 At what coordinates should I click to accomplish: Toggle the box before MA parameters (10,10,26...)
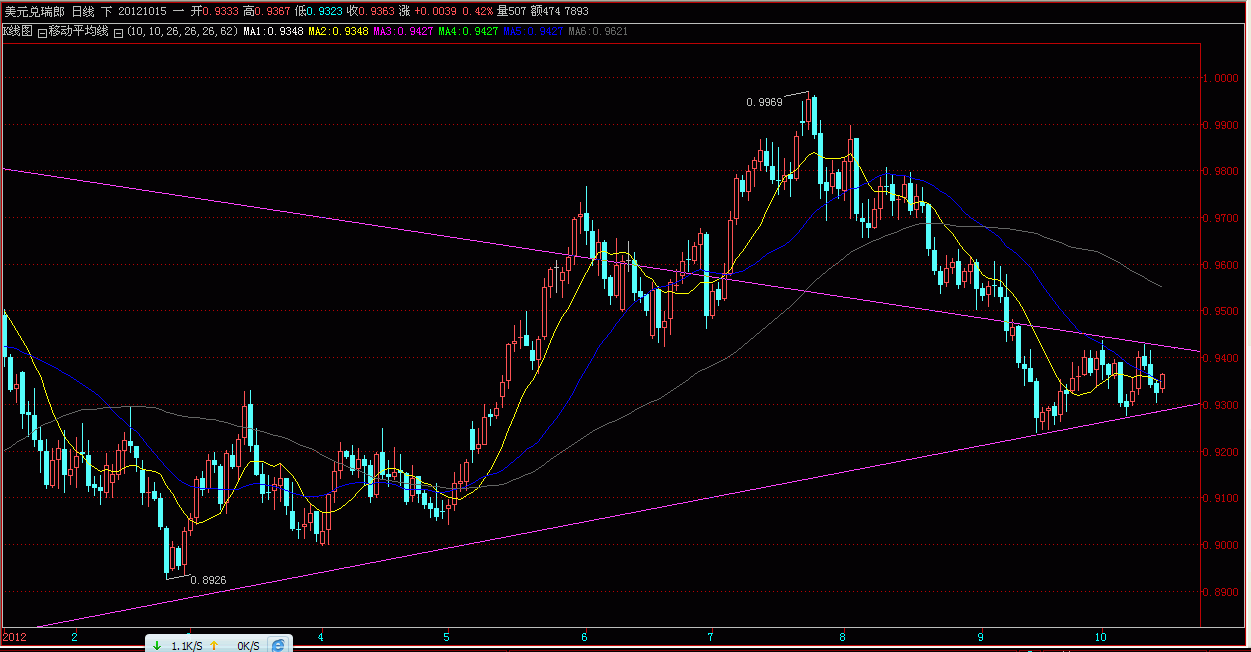118,32
